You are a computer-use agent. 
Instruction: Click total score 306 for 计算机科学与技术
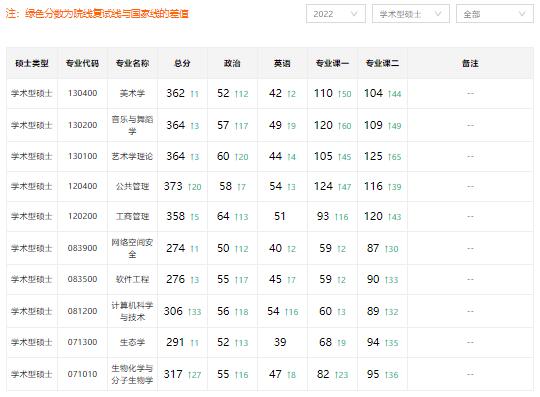point(173,311)
